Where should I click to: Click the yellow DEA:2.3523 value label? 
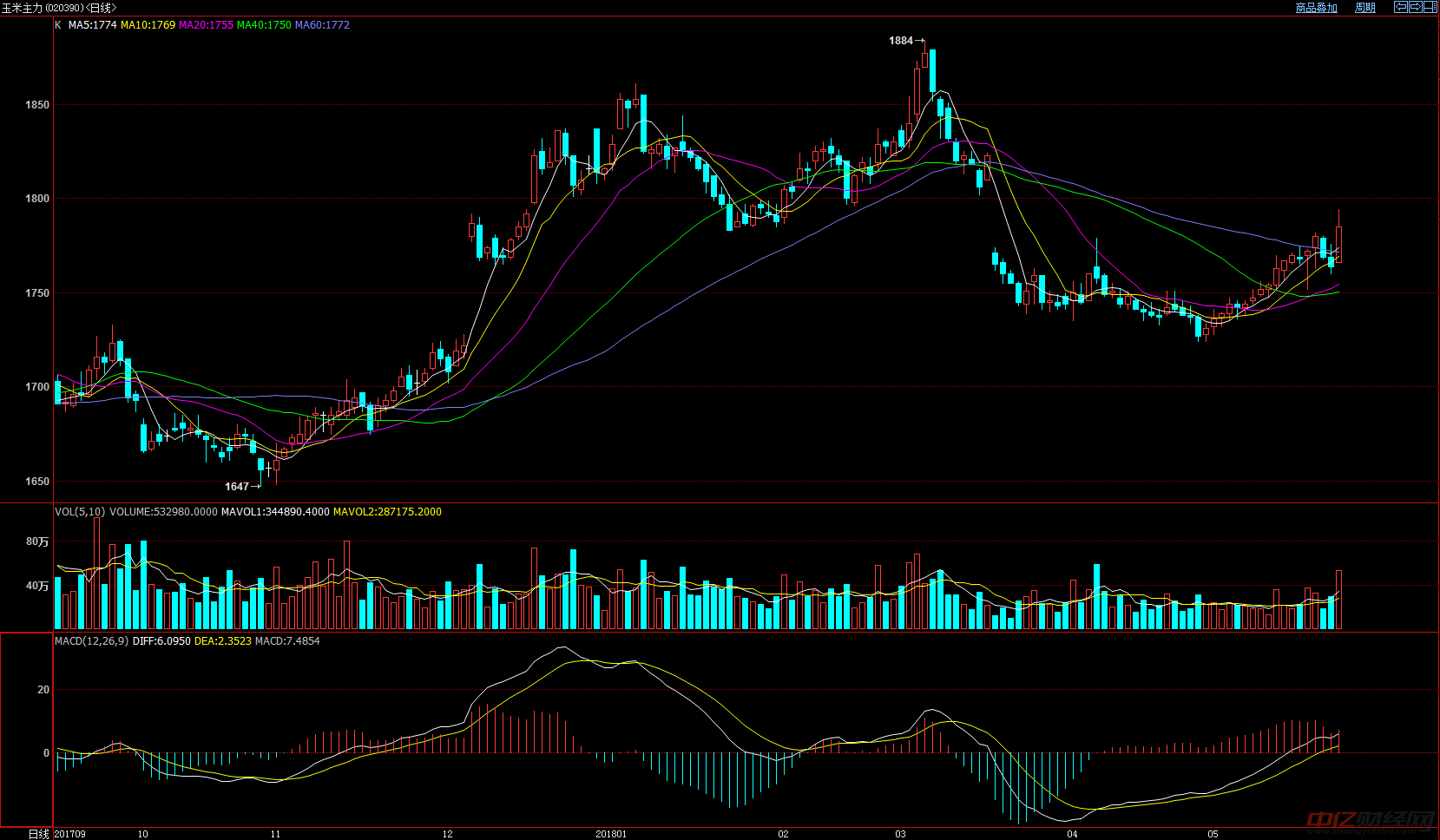tap(222, 641)
